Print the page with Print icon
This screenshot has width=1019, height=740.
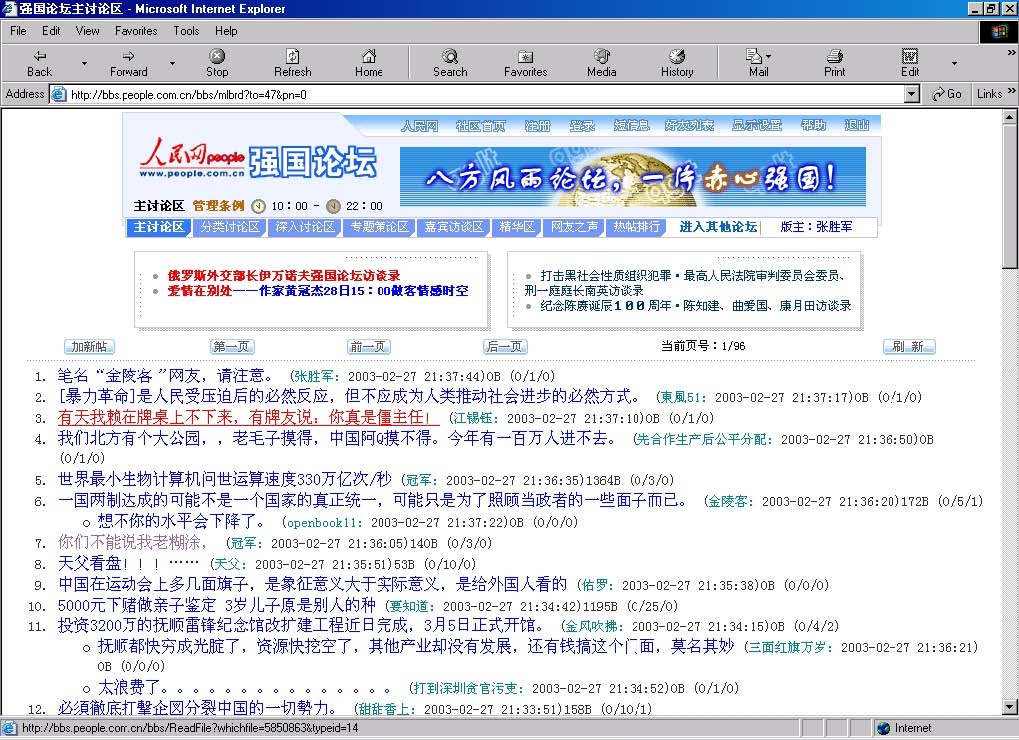835,56
